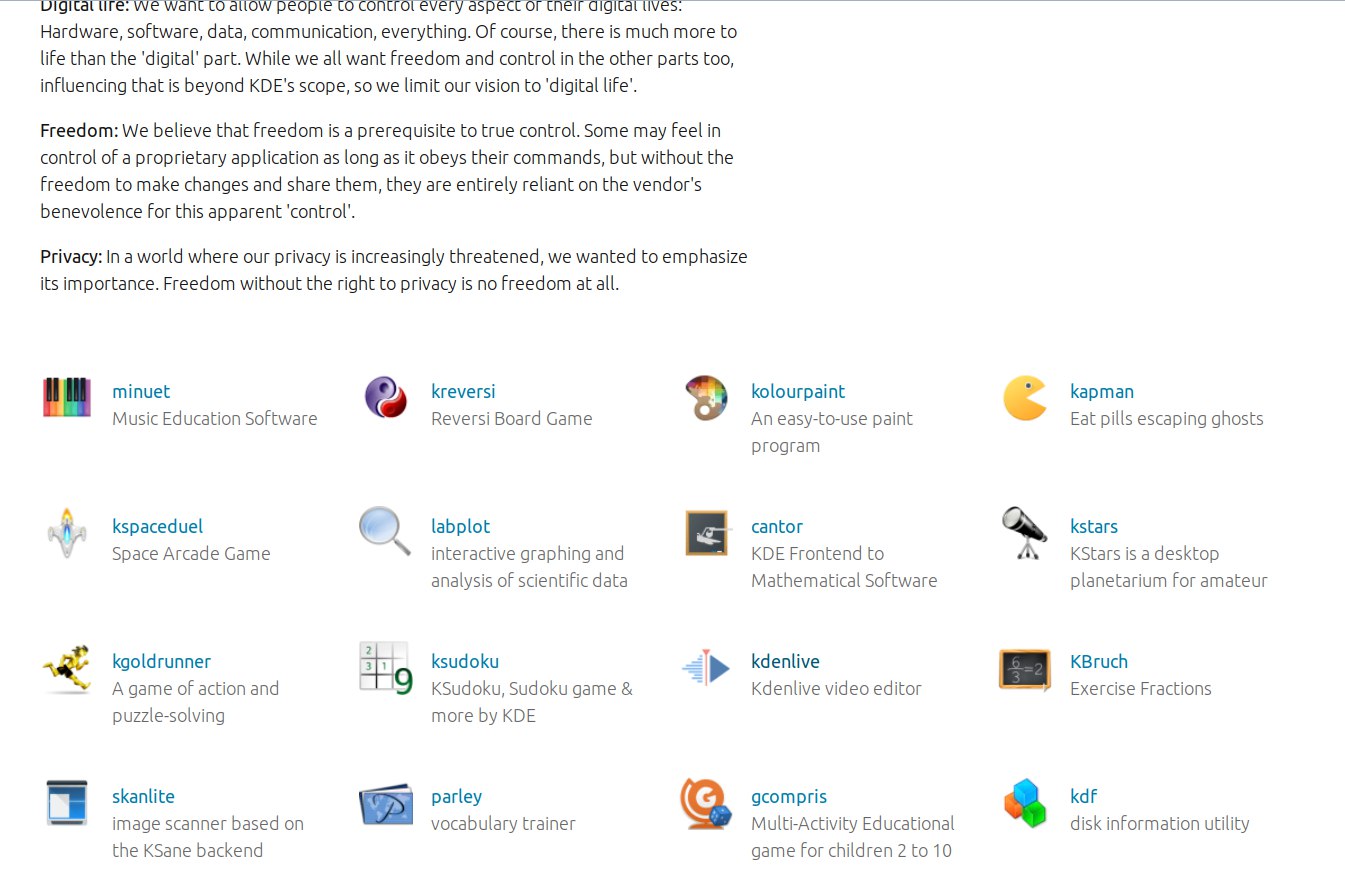Click the bold 'Freedom:' paragraph heading
The width and height of the screenshot is (1345, 893).
pyautogui.click(x=79, y=130)
